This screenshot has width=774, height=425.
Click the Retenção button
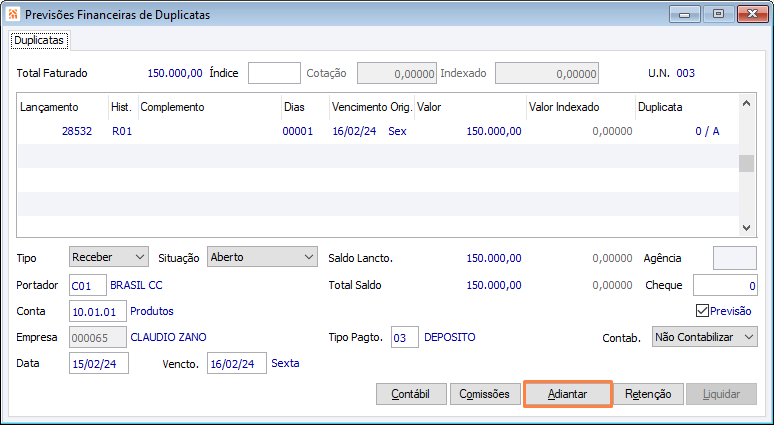coord(647,394)
